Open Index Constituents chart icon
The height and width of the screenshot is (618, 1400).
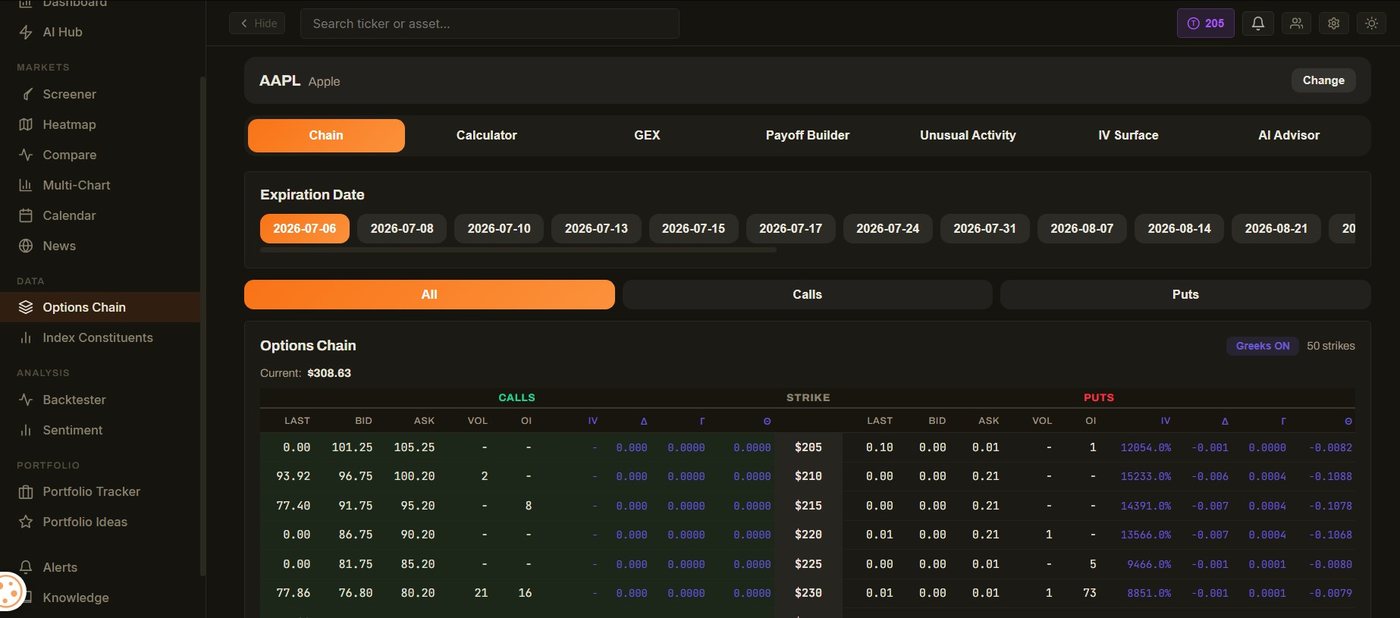[26, 338]
